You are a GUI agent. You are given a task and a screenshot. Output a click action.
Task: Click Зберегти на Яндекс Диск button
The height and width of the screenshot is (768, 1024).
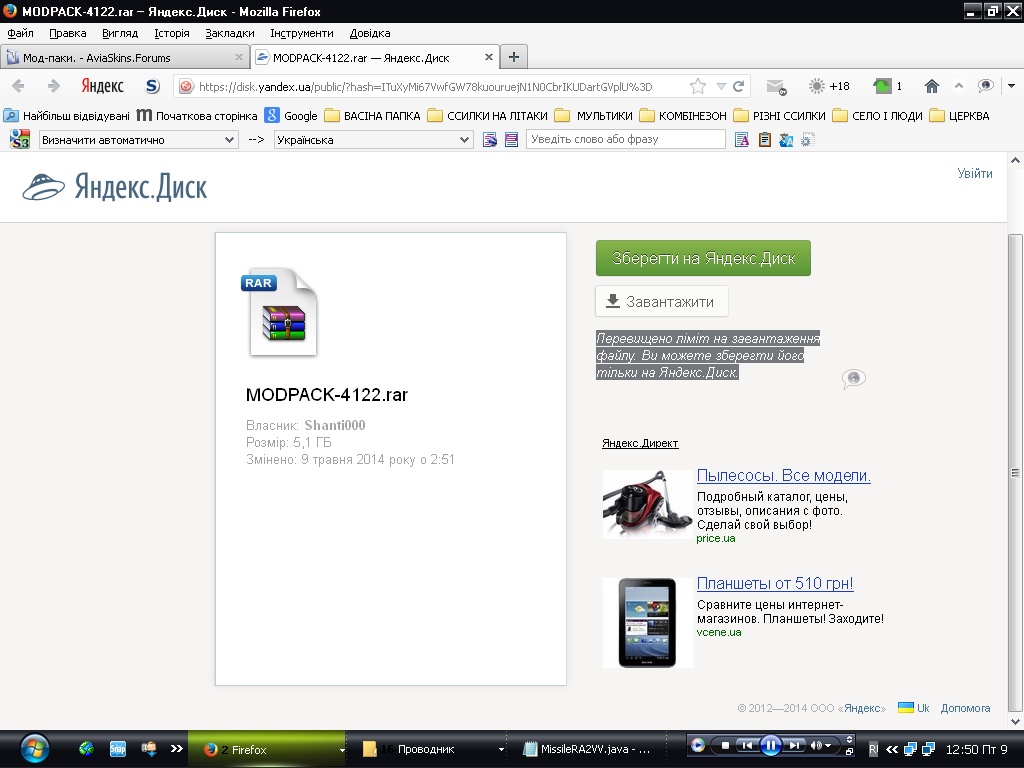pyautogui.click(x=703, y=258)
